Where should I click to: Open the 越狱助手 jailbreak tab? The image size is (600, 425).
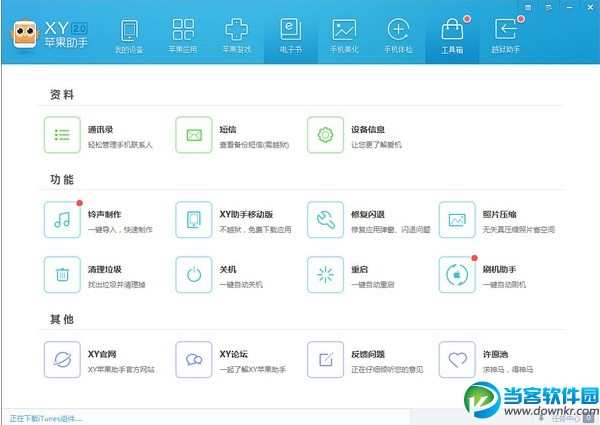click(505, 37)
